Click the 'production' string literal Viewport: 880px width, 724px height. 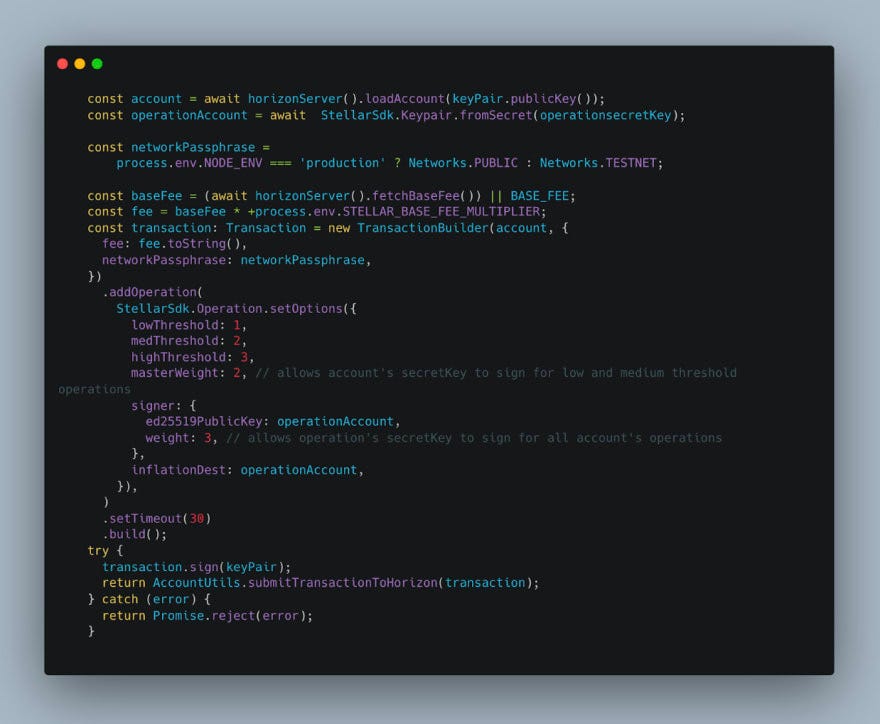click(342, 163)
